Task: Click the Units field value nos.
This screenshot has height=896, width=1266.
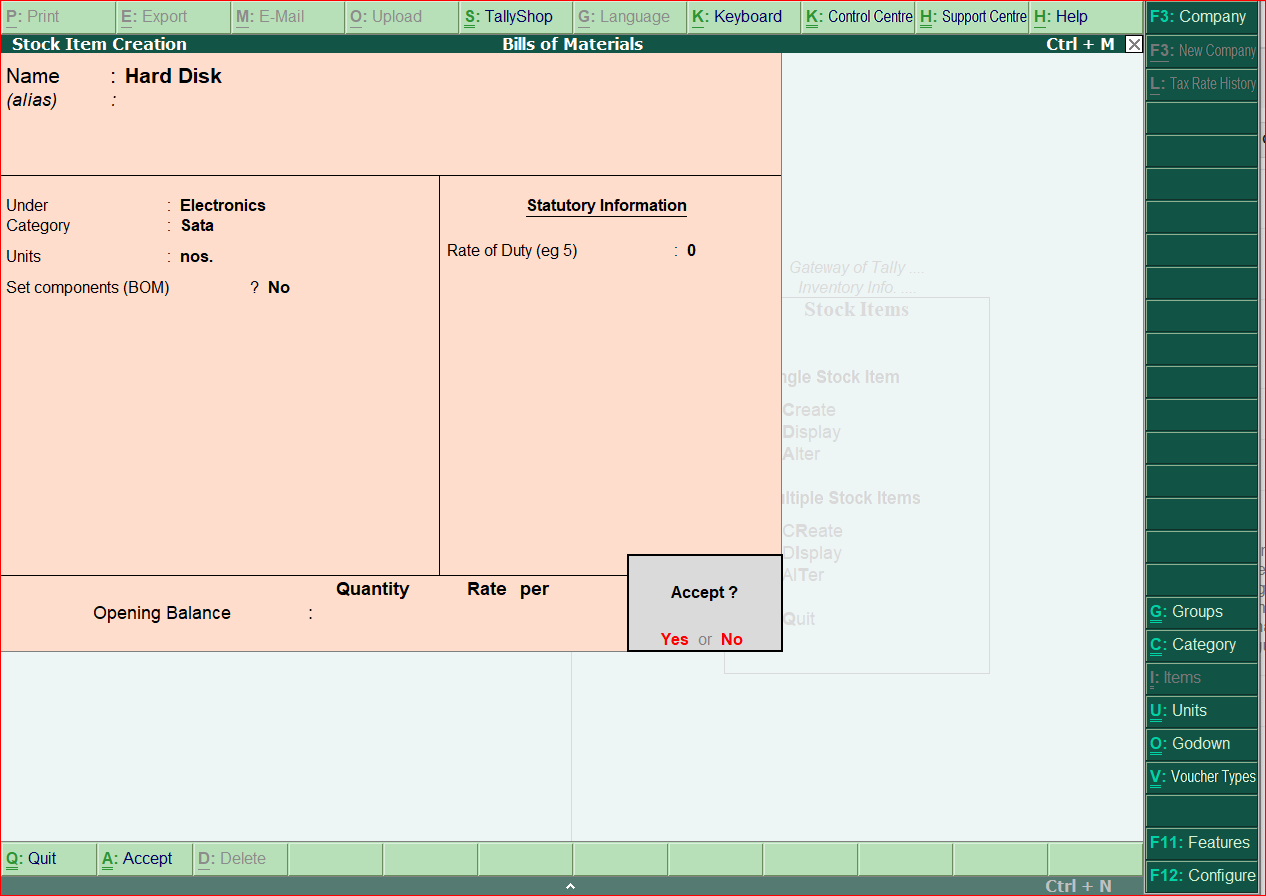Action: (x=196, y=257)
